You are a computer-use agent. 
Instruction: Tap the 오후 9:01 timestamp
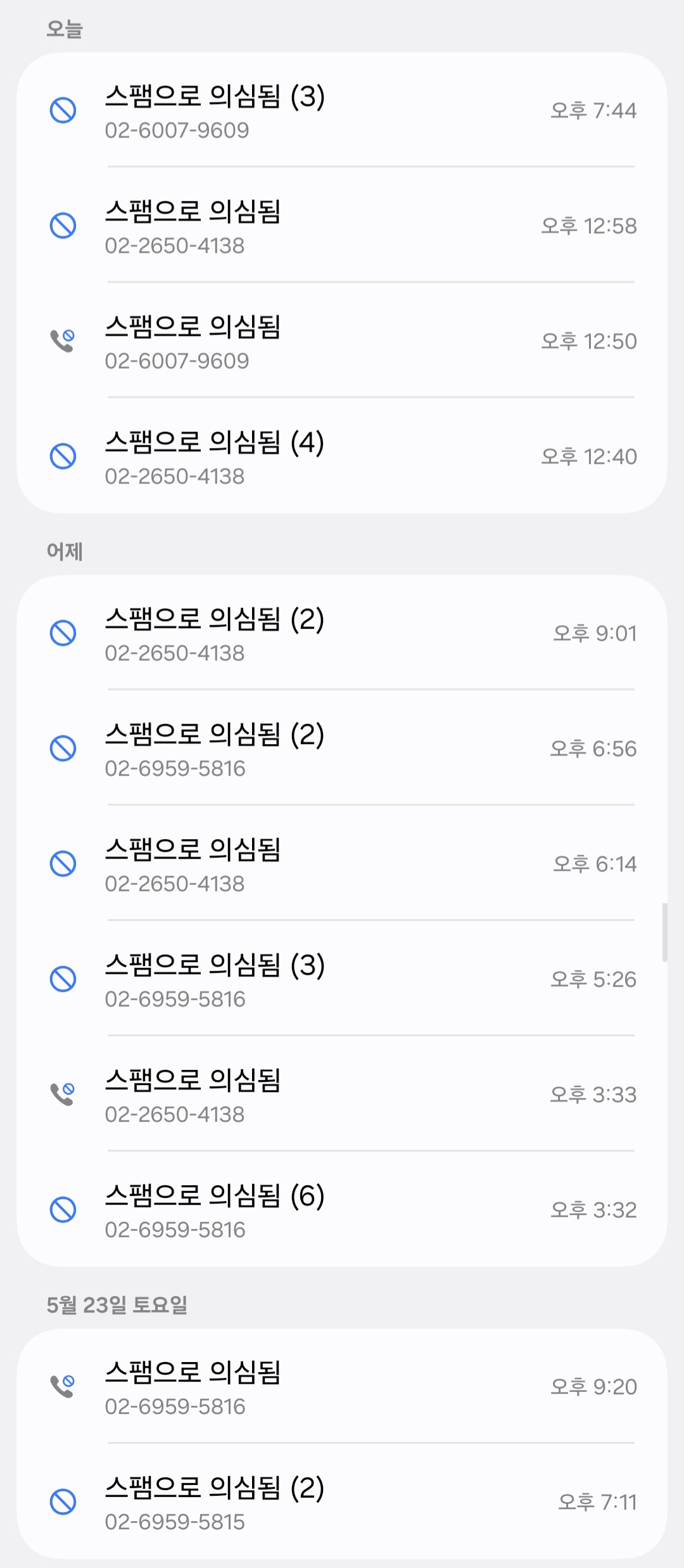tap(595, 633)
